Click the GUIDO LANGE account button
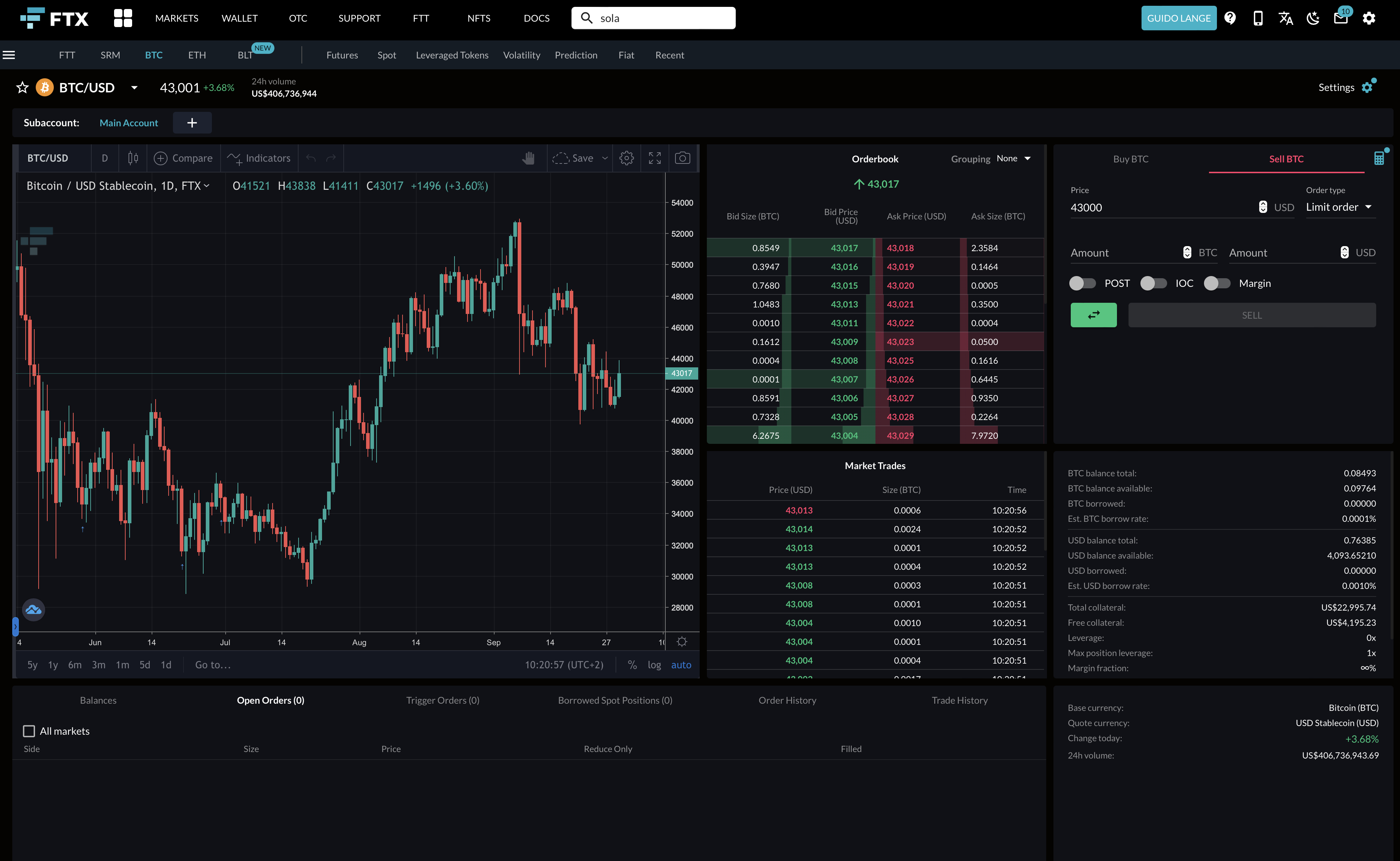Screen dimensions: 1400x861 1178,18
